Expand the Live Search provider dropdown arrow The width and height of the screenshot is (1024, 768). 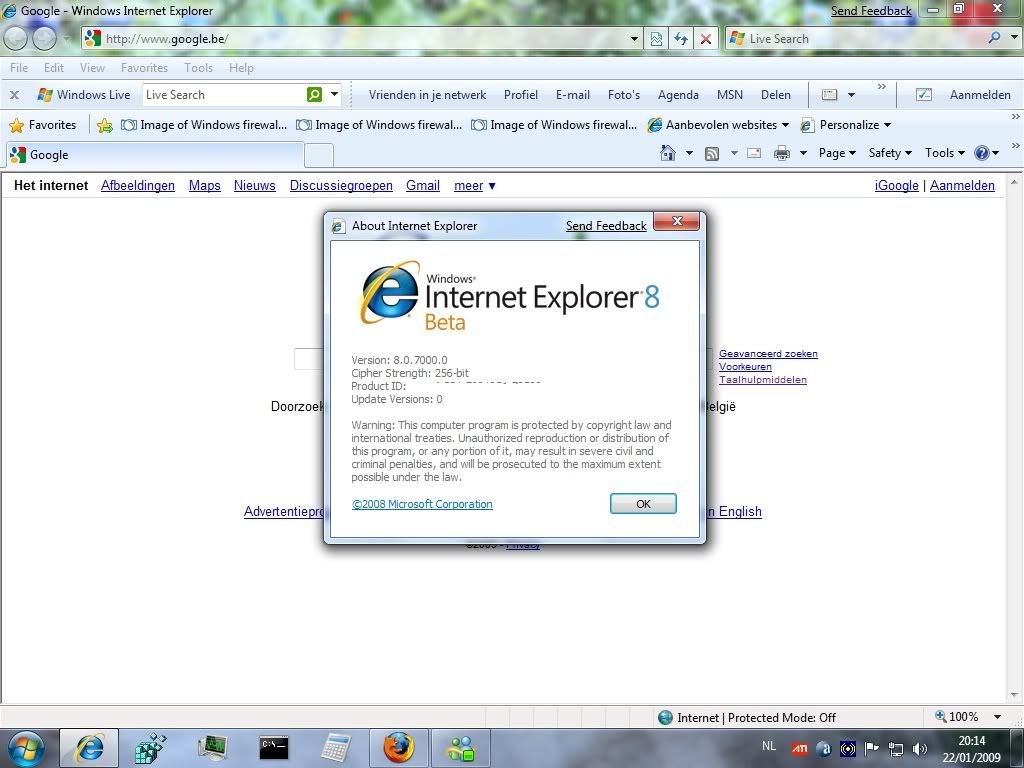1014,38
